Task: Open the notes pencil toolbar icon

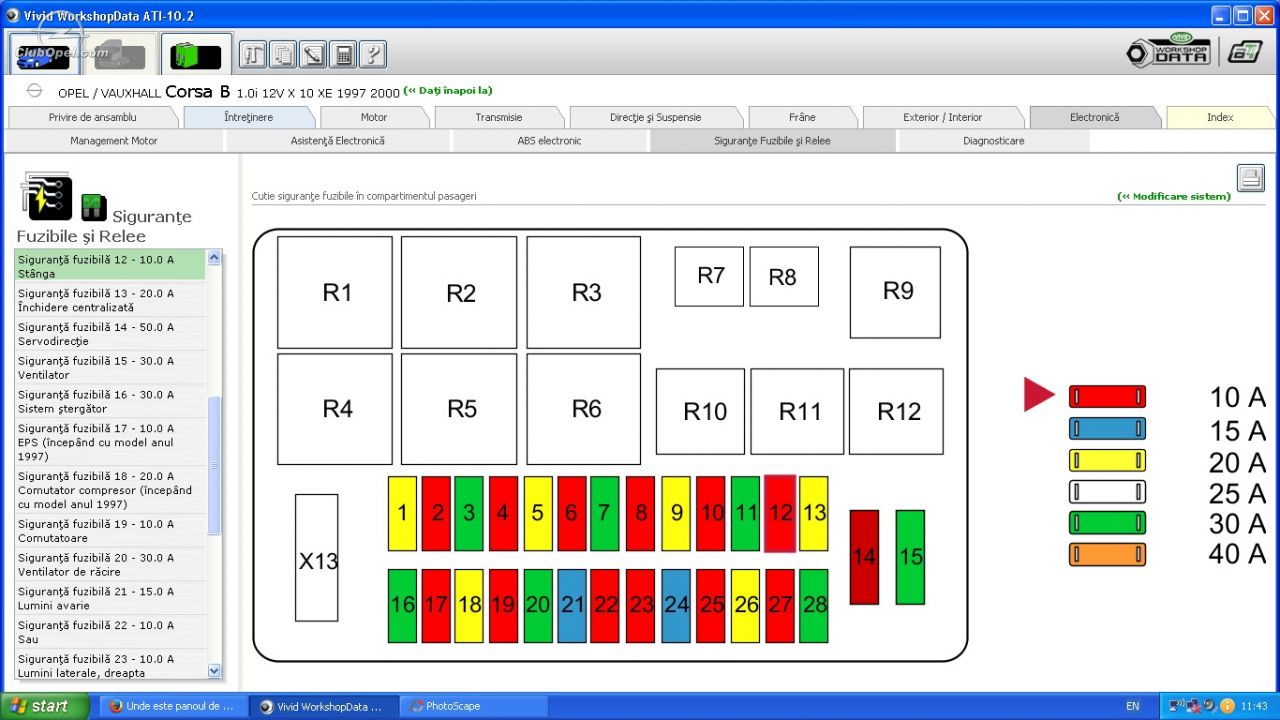Action: point(313,55)
